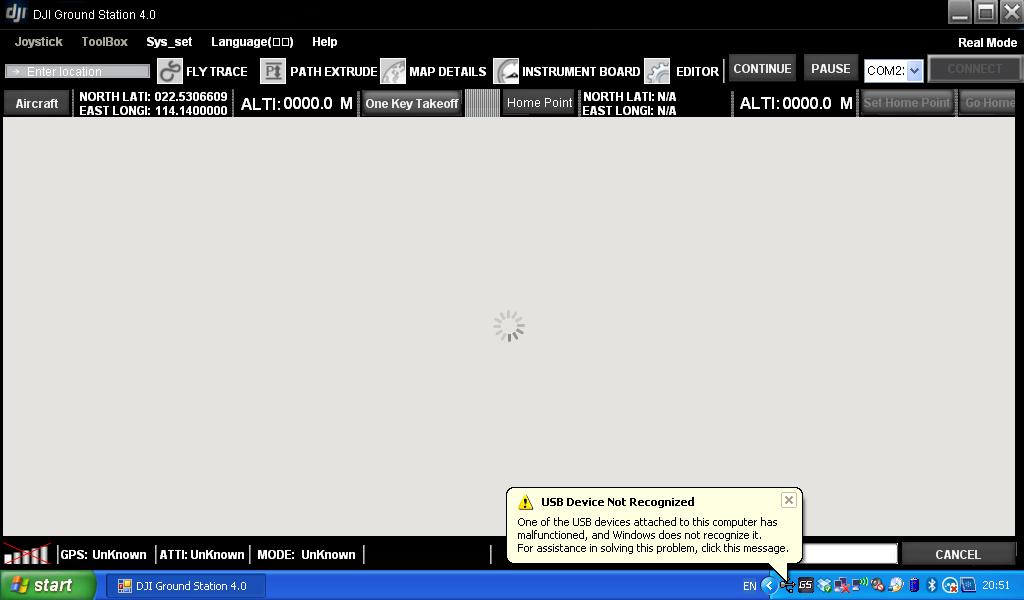Screen dimensions: 1024x600
Task: Open the Help menu
Action: point(324,42)
